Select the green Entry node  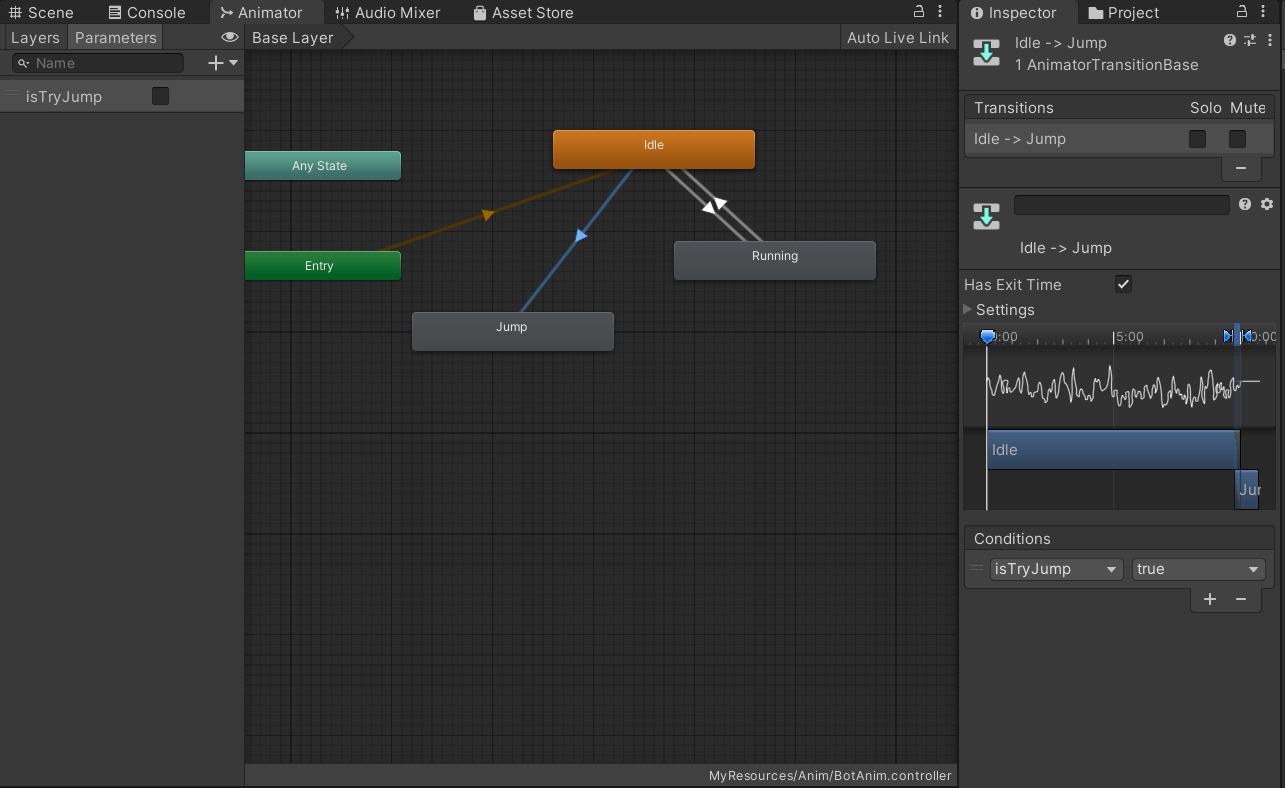[x=322, y=266]
